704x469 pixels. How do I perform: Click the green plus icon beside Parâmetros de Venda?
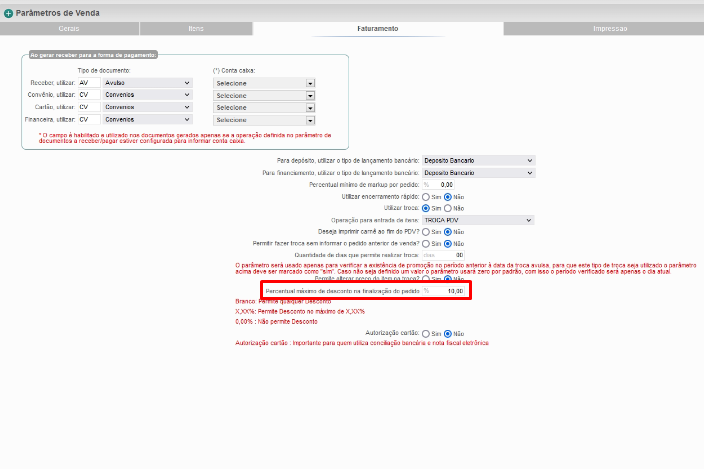(x=8, y=13)
